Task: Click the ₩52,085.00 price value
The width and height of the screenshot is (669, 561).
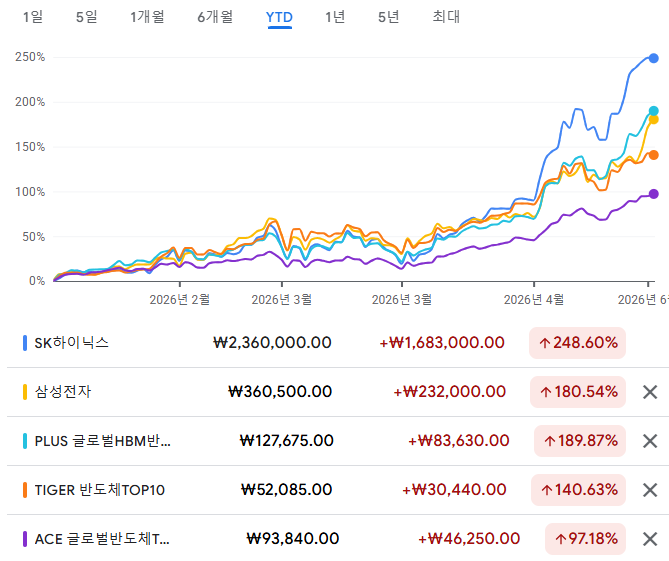Action: 286,490
